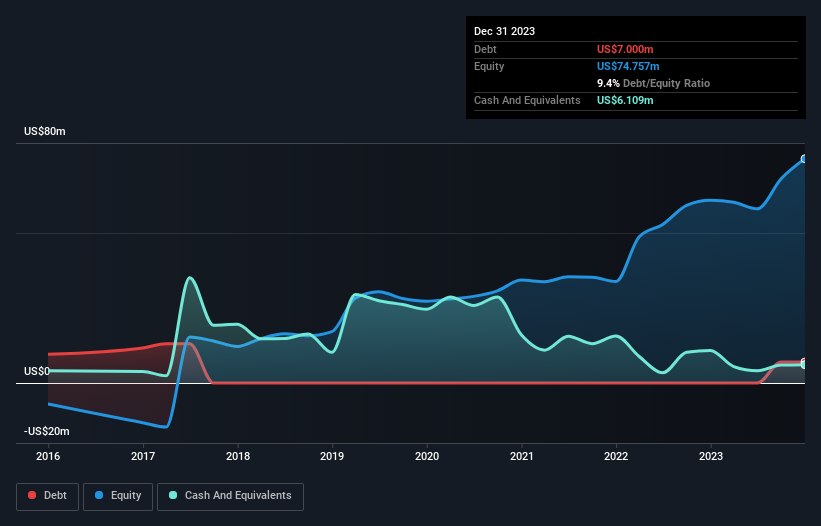This screenshot has width=821, height=526.
Task: Click the US$6.109m cash value
Action: tap(625, 100)
